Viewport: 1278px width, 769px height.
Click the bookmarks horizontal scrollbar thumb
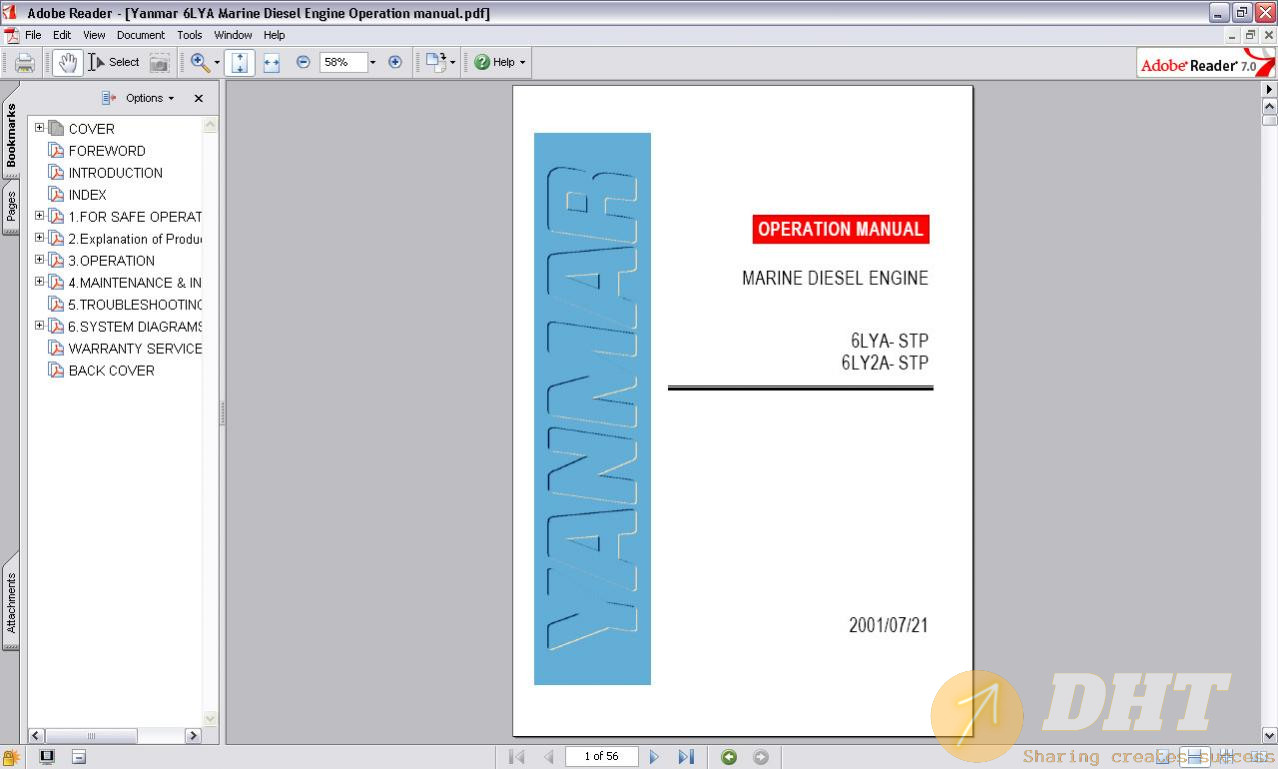(91, 735)
